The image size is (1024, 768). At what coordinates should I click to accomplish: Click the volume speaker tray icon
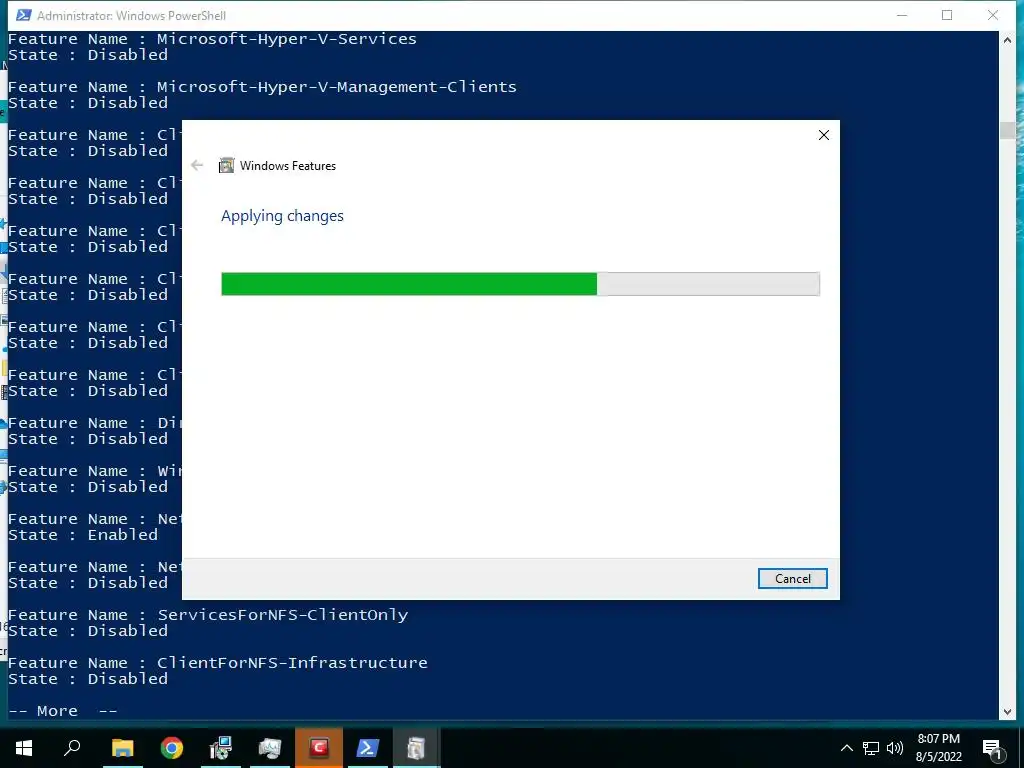(895, 748)
